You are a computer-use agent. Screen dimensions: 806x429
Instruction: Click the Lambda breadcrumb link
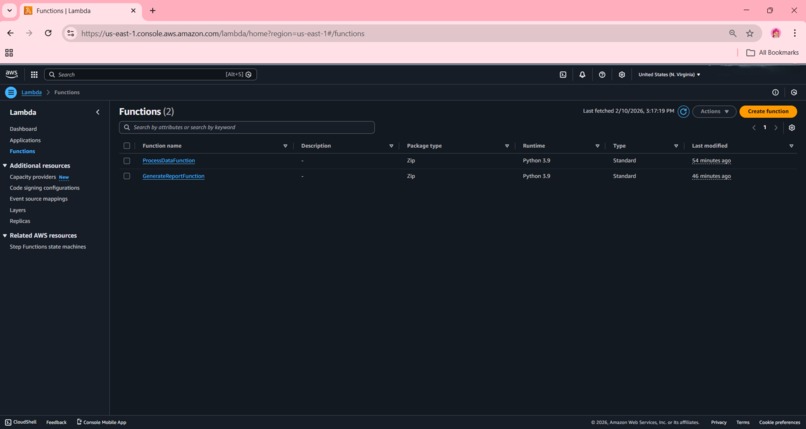tap(31, 92)
